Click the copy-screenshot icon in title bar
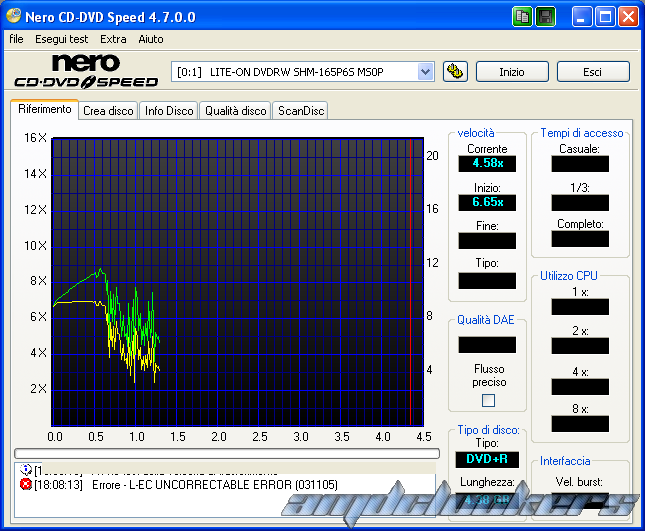The width and height of the screenshot is (645, 531). (x=523, y=17)
